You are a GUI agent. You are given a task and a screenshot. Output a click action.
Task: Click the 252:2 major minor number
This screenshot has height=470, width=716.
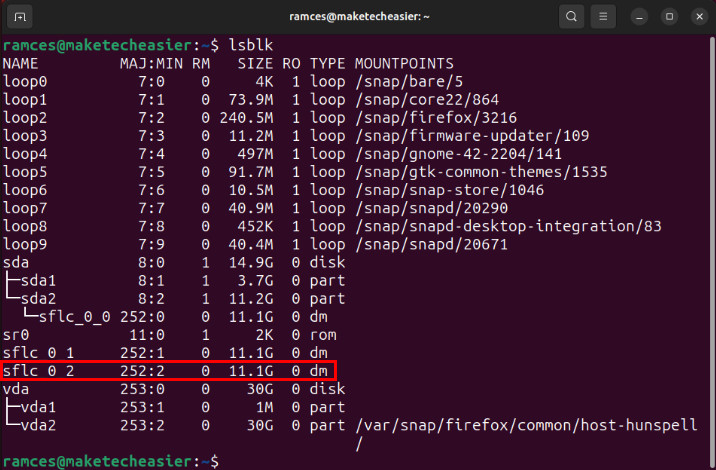tap(142, 371)
